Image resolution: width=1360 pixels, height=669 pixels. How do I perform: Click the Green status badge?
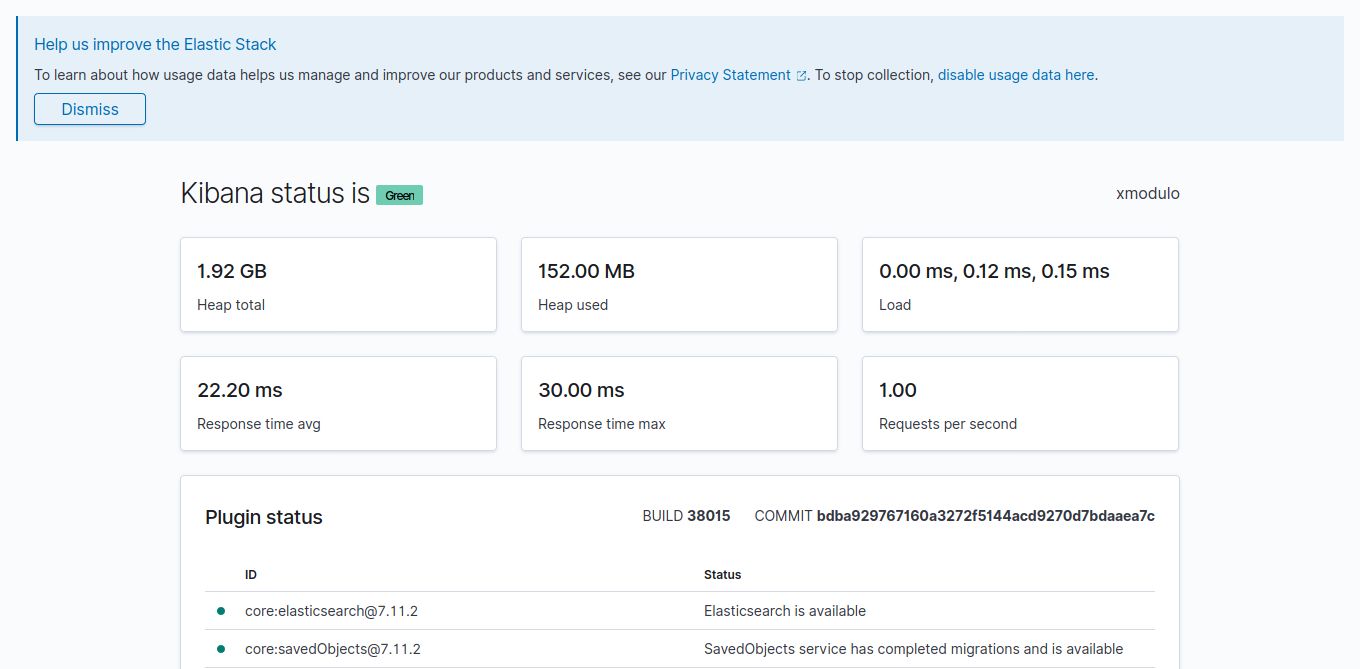click(x=400, y=195)
